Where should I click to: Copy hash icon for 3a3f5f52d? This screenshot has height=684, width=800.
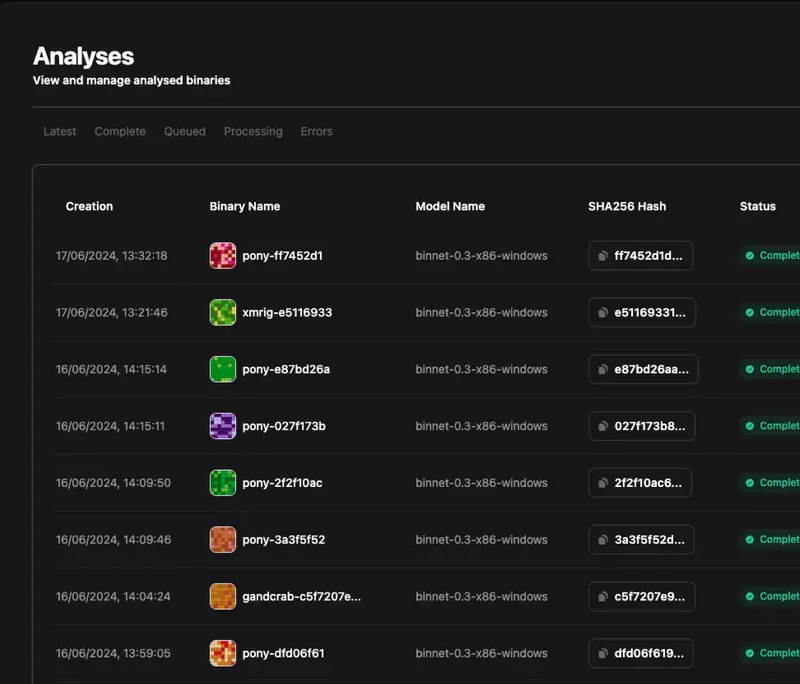603,540
